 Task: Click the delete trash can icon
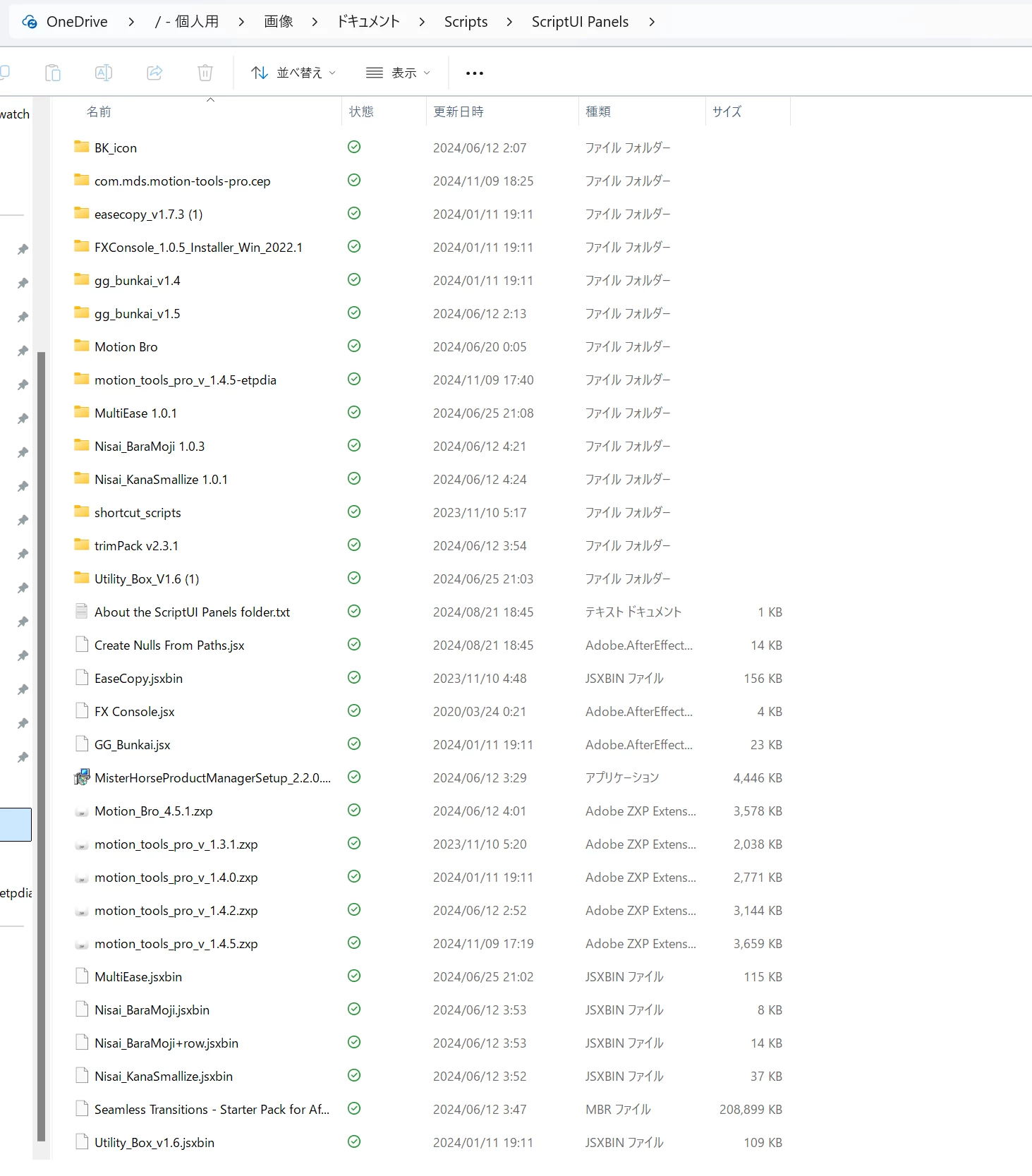pos(205,73)
